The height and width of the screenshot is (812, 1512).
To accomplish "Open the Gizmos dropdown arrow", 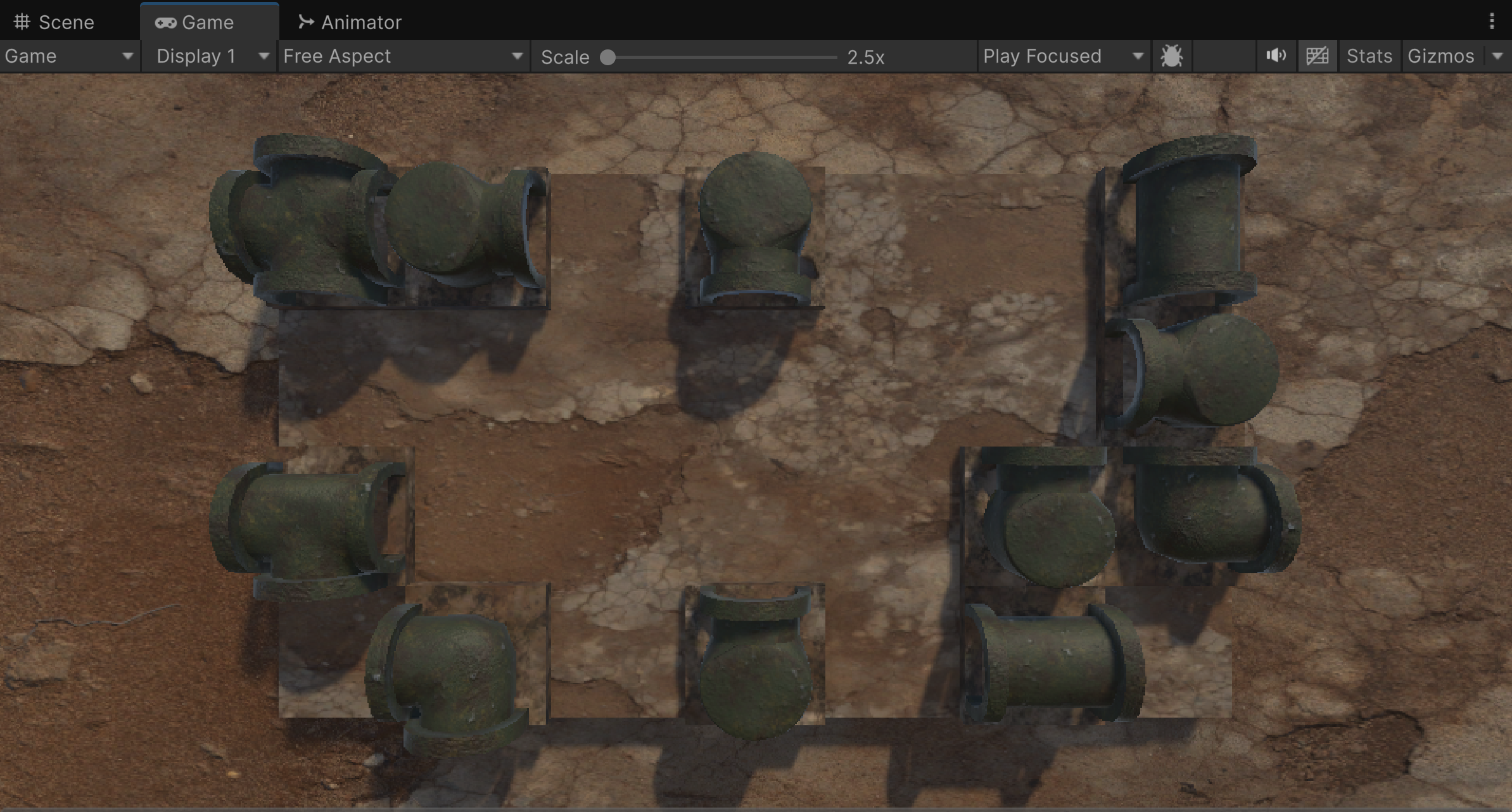I will [x=1497, y=56].
